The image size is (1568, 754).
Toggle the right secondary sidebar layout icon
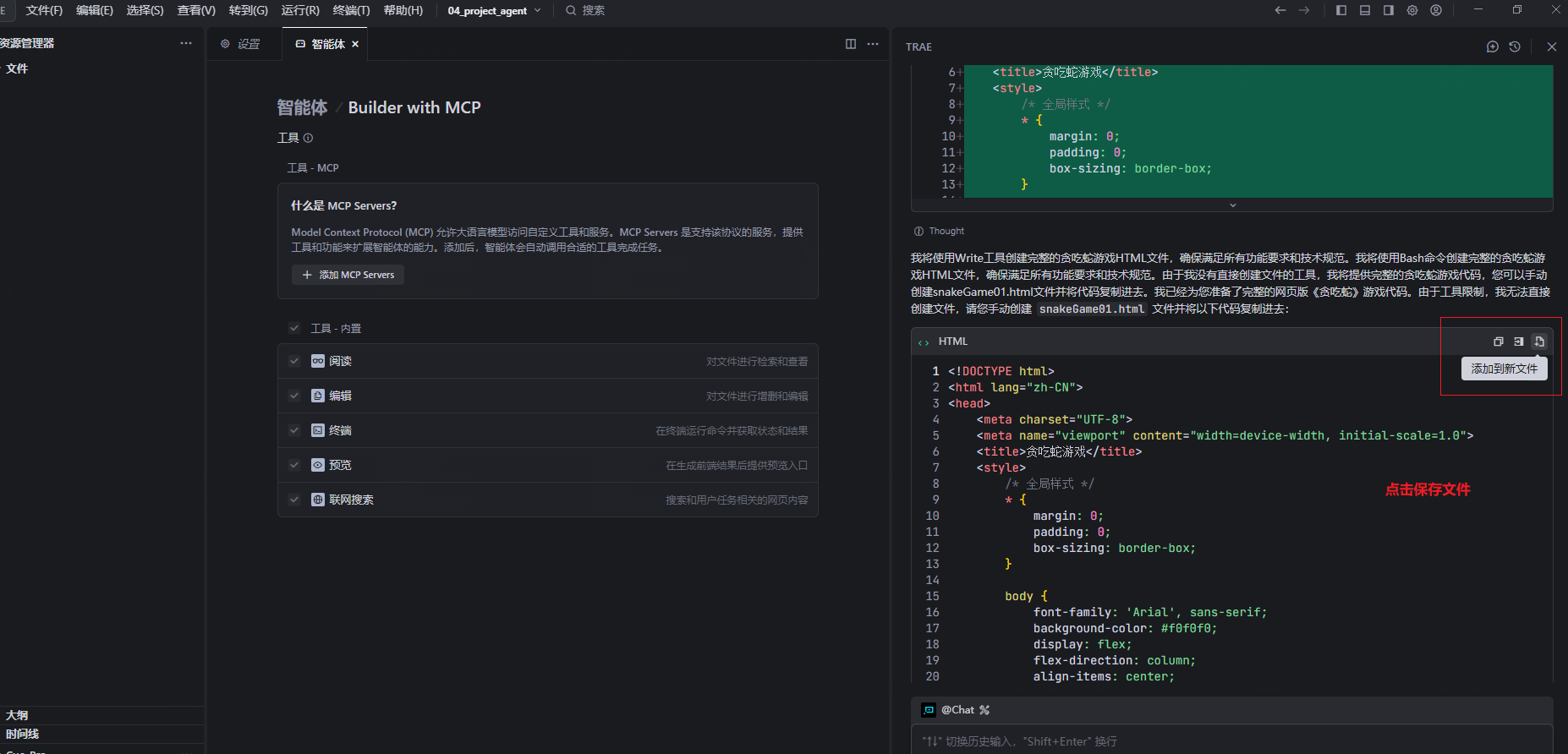(x=1389, y=10)
